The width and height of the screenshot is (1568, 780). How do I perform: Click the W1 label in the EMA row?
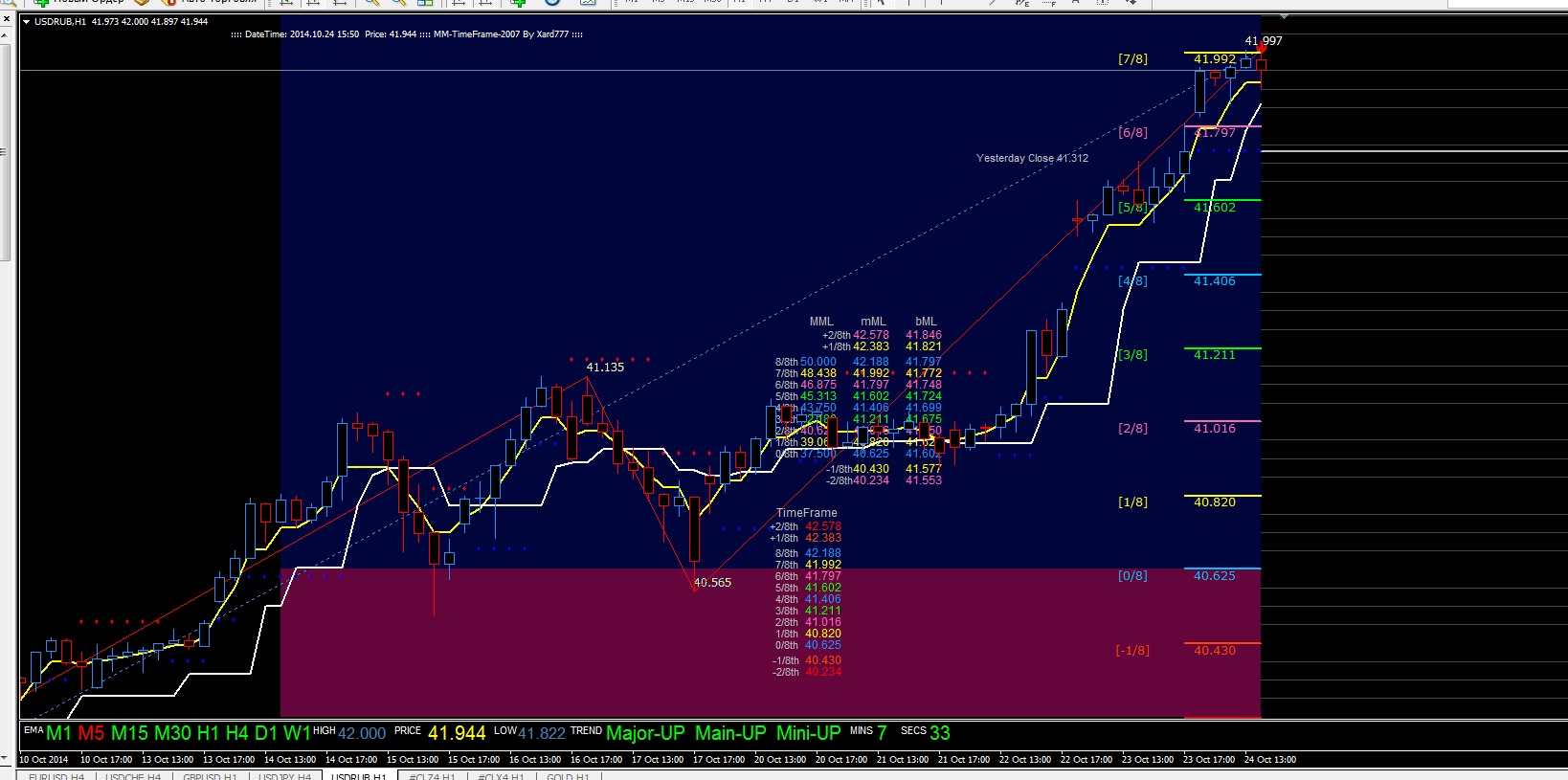click(297, 733)
